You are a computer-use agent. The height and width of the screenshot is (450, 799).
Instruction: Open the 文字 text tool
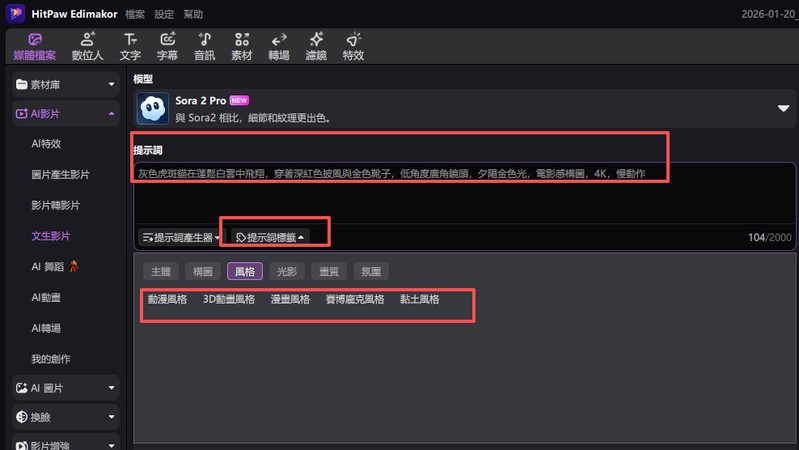pyautogui.click(x=130, y=47)
